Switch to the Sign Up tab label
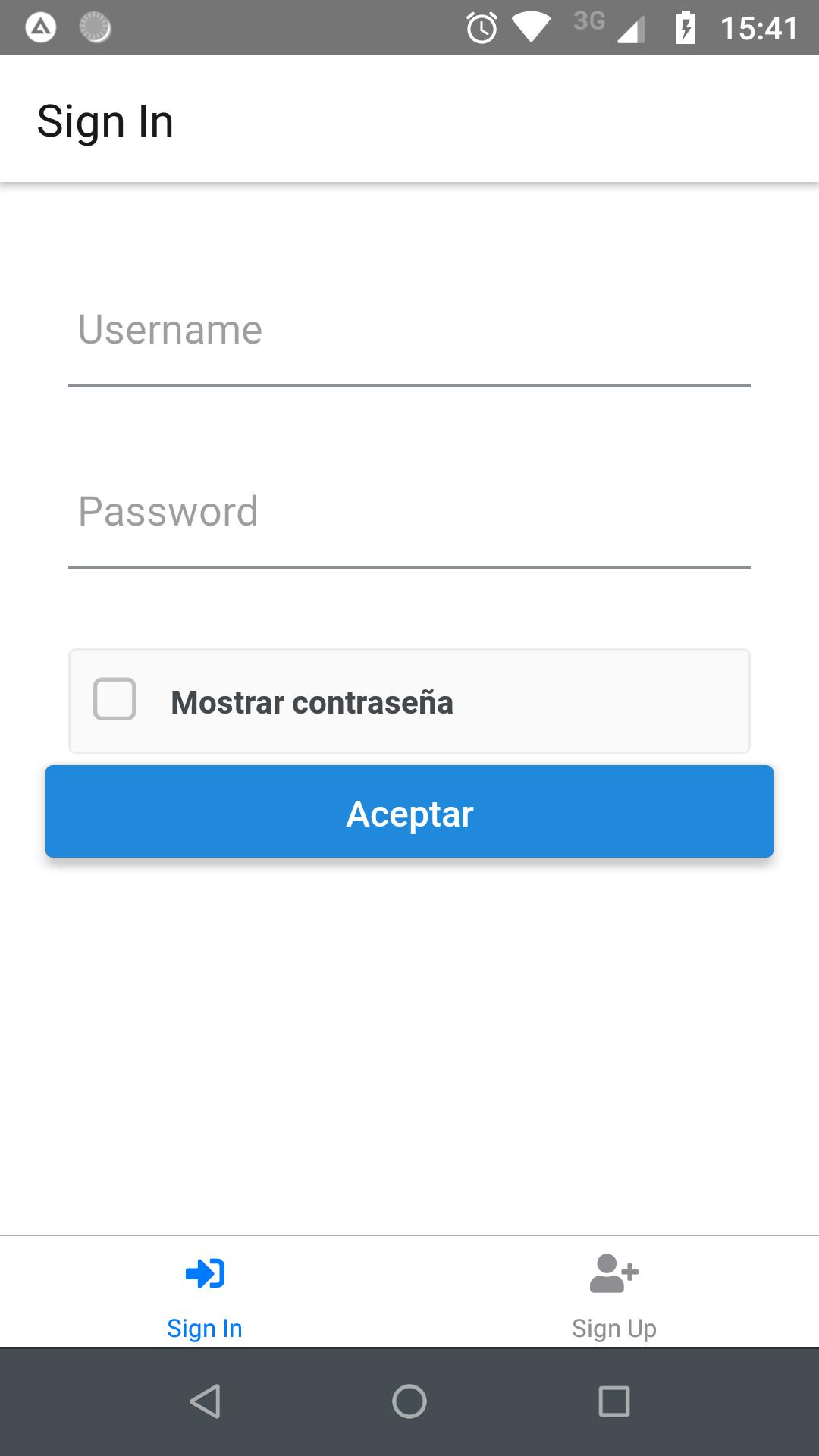 tap(614, 1329)
